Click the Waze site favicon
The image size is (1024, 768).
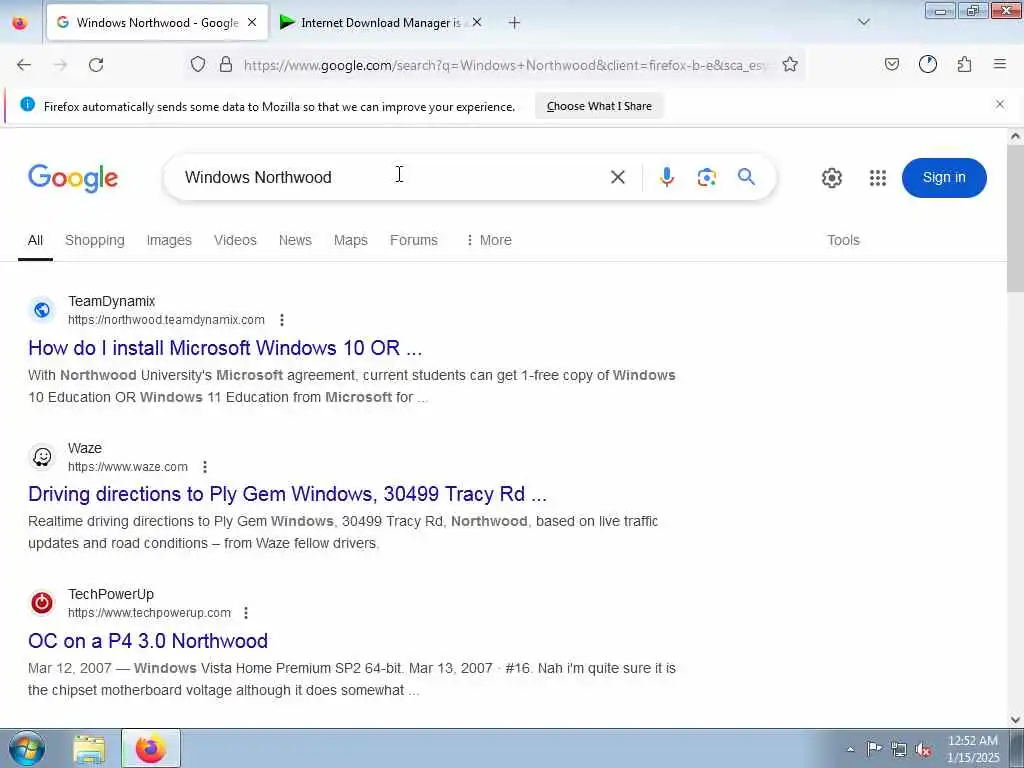[x=42, y=456]
